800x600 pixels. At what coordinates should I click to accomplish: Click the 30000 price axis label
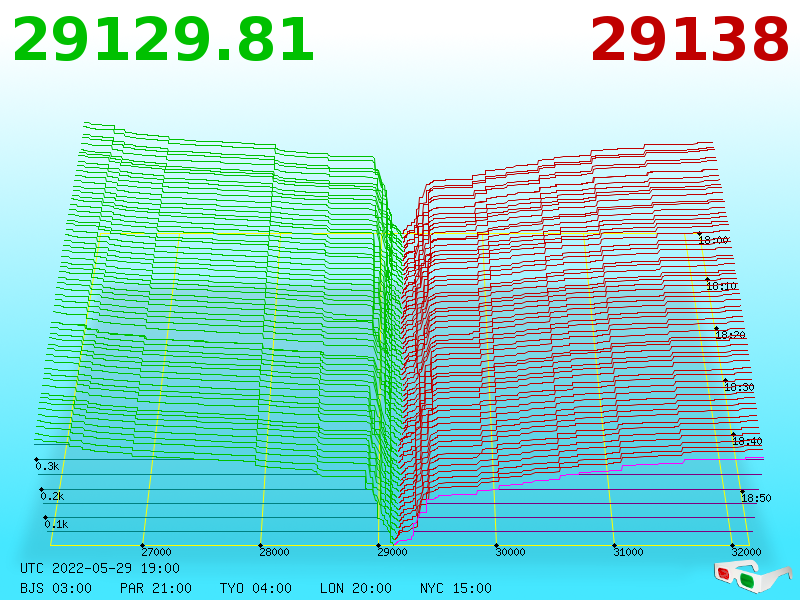click(x=510, y=552)
